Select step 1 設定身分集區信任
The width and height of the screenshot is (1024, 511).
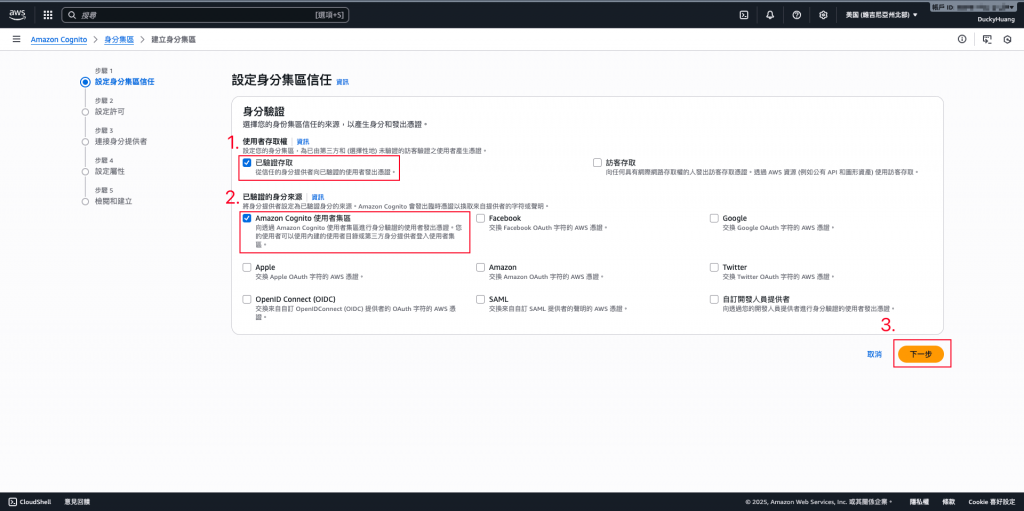tap(125, 82)
